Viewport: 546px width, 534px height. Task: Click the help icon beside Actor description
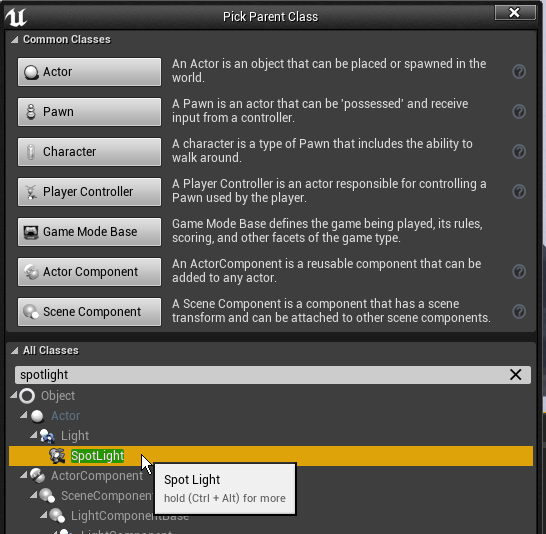click(x=519, y=71)
